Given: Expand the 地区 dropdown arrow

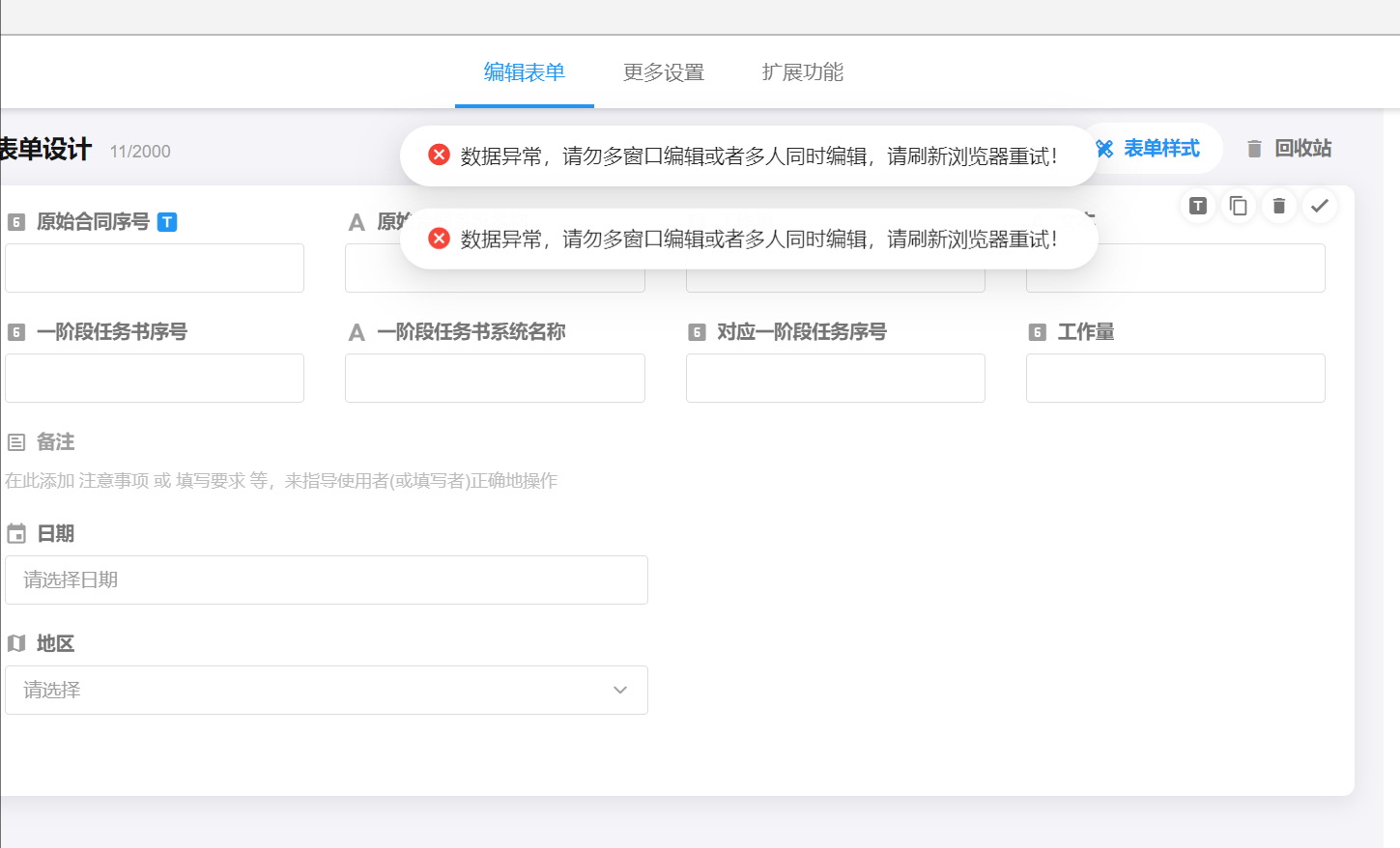Looking at the screenshot, I should tap(619, 691).
